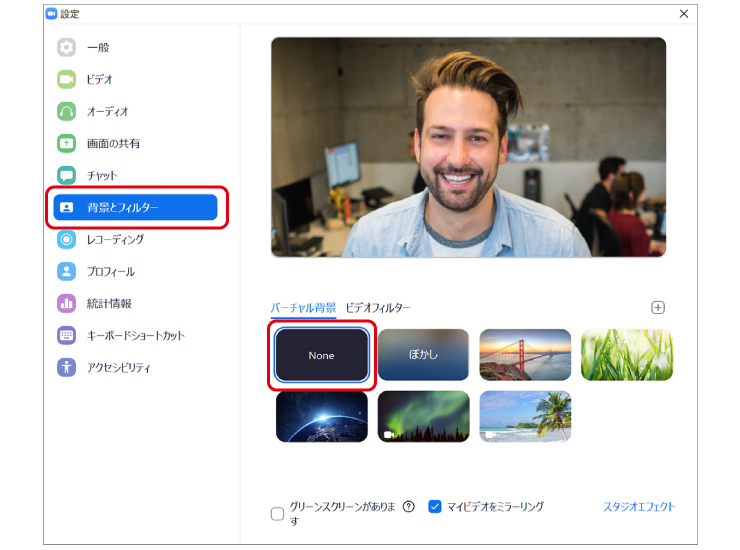Open the 一般 settings label
This screenshot has height=550, width=740.
pyautogui.click(x=98, y=47)
